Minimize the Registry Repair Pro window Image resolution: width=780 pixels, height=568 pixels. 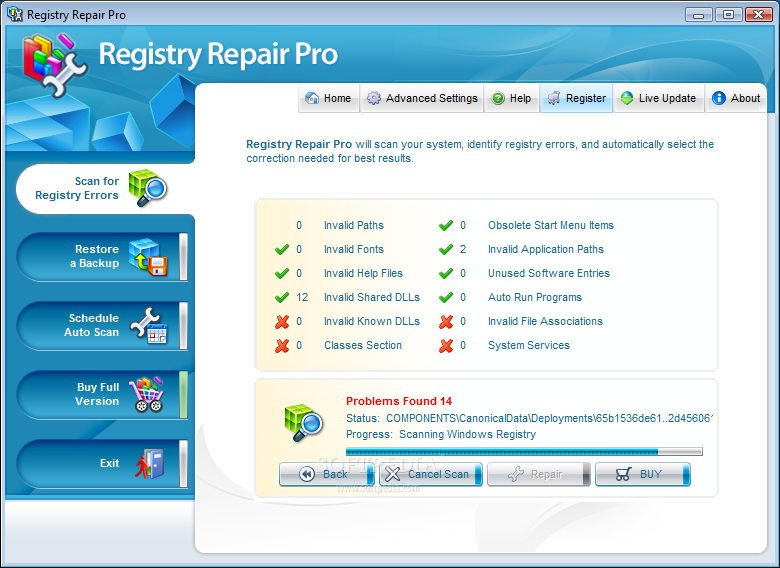[x=698, y=14]
